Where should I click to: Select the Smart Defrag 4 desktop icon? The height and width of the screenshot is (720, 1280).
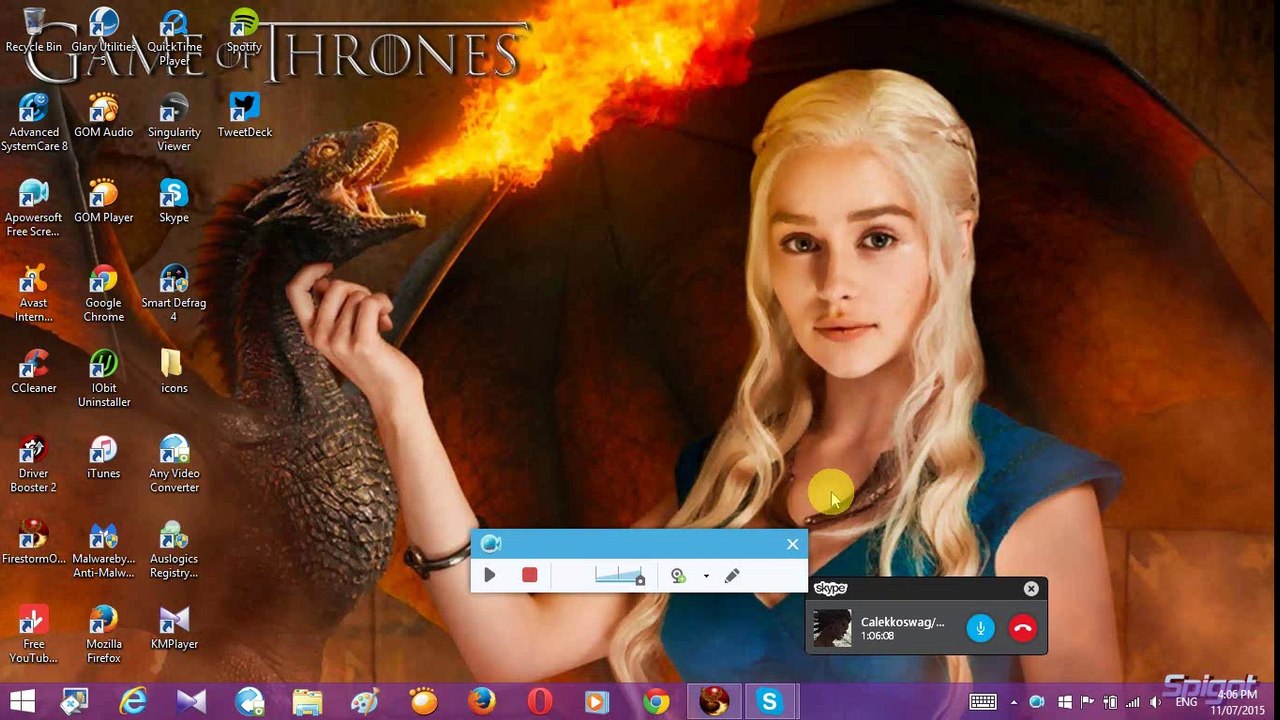pos(174,293)
